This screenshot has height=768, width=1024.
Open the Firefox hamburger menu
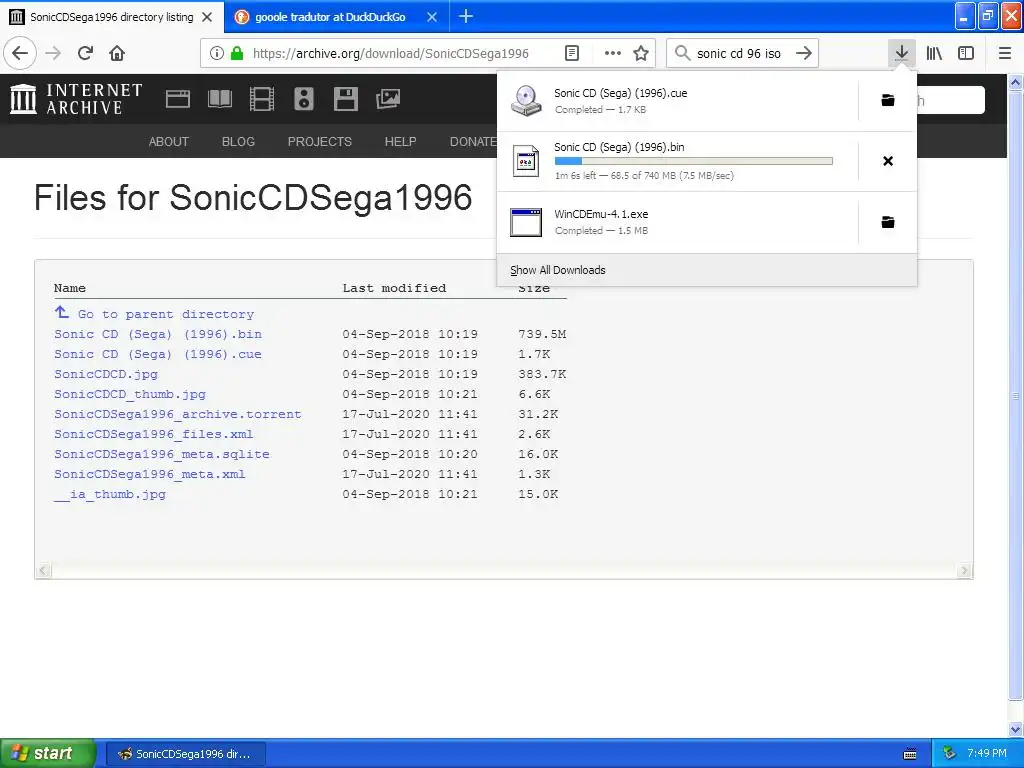[1005, 53]
